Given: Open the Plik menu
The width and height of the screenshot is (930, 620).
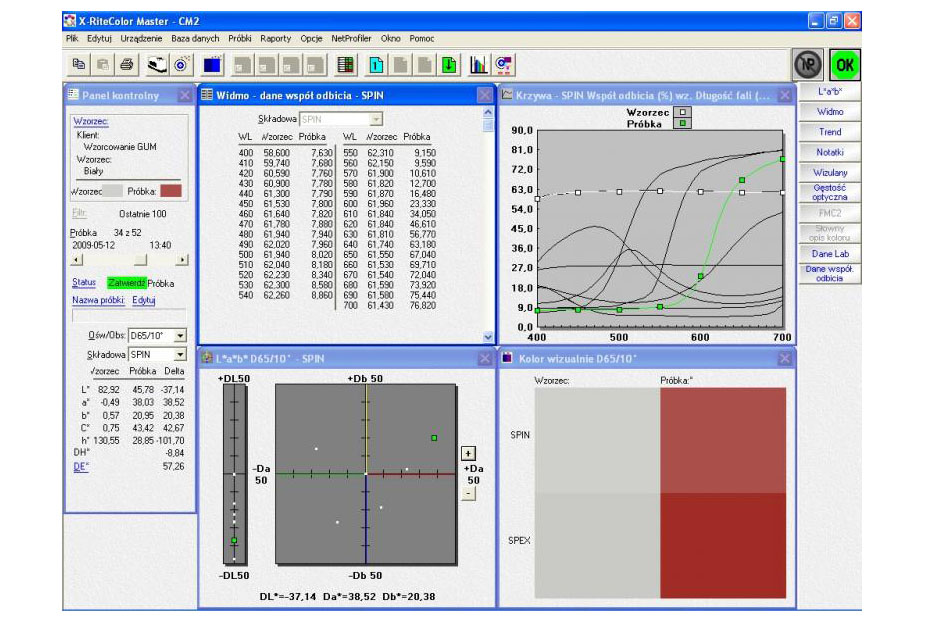Looking at the screenshot, I should pos(72,39).
